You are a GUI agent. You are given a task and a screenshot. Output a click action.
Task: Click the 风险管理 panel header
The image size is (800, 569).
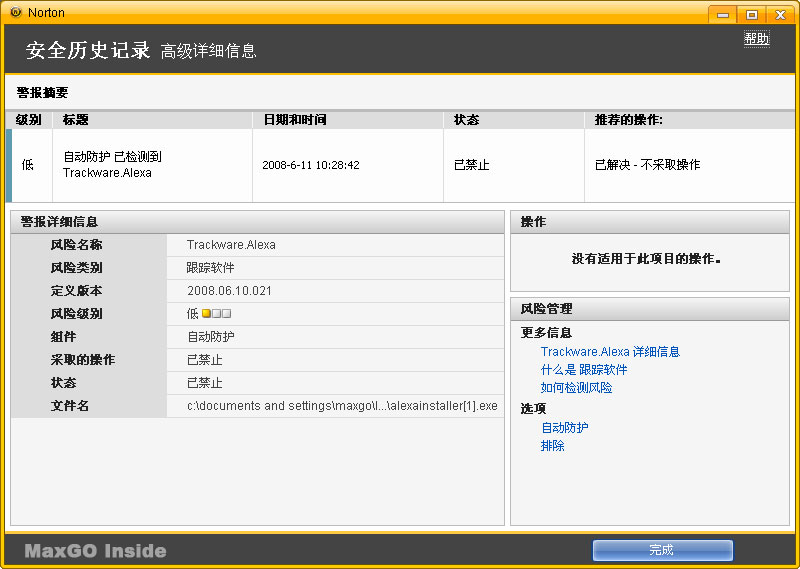tap(649, 309)
